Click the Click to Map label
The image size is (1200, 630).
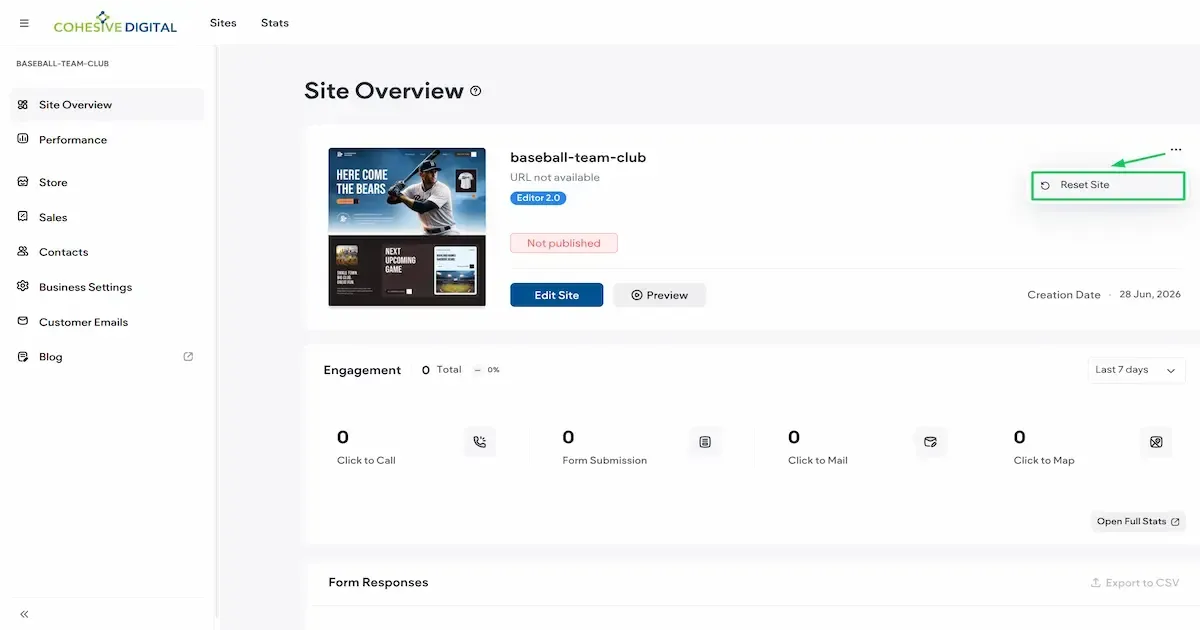click(x=1044, y=461)
